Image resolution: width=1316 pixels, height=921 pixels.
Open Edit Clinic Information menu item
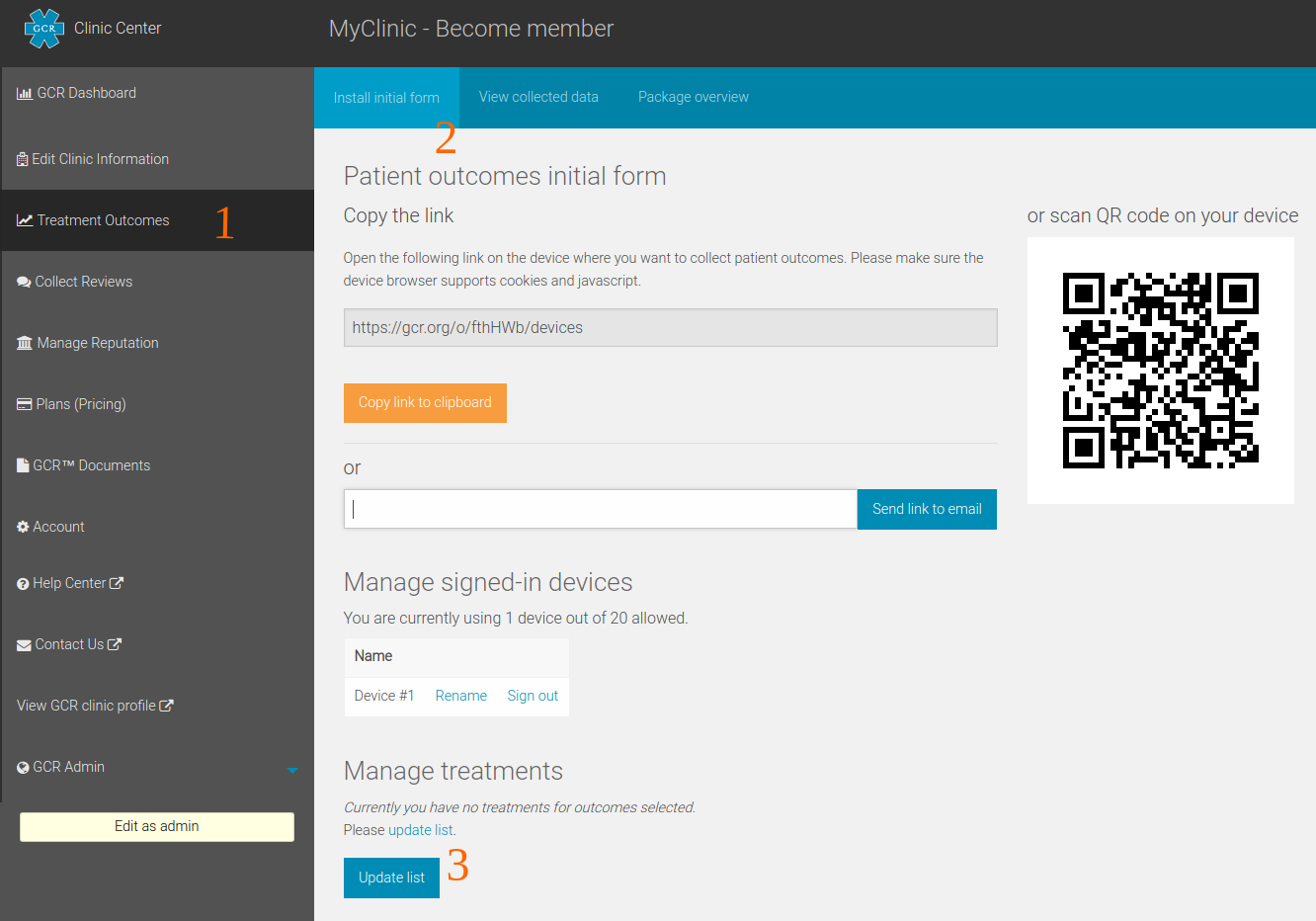[158, 159]
